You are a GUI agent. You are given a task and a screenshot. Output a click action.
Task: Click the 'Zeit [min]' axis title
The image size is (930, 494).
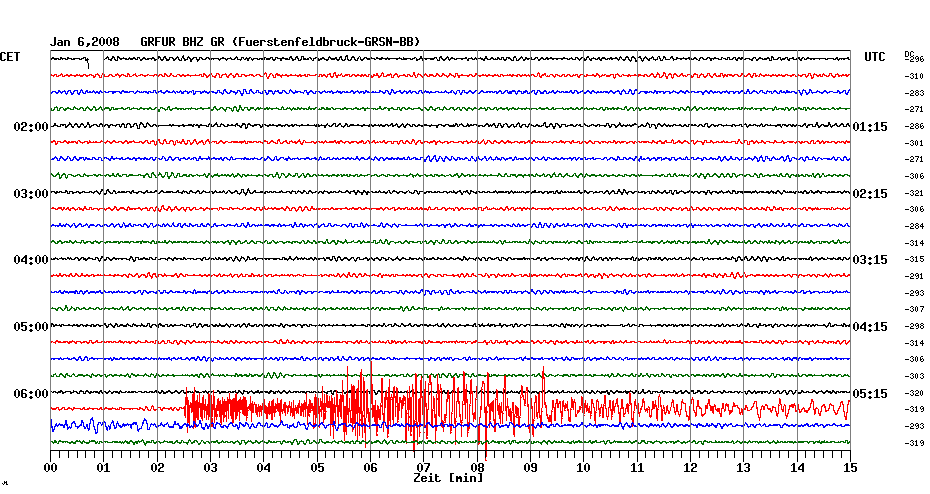point(448,478)
